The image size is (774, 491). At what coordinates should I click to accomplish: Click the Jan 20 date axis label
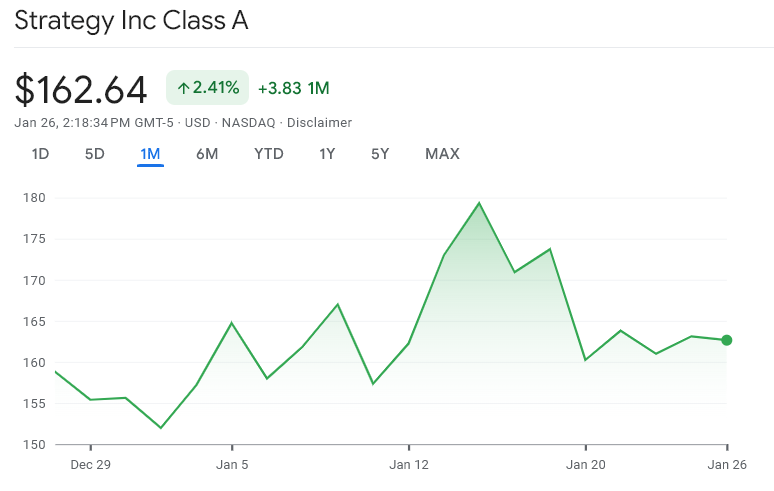585,465
